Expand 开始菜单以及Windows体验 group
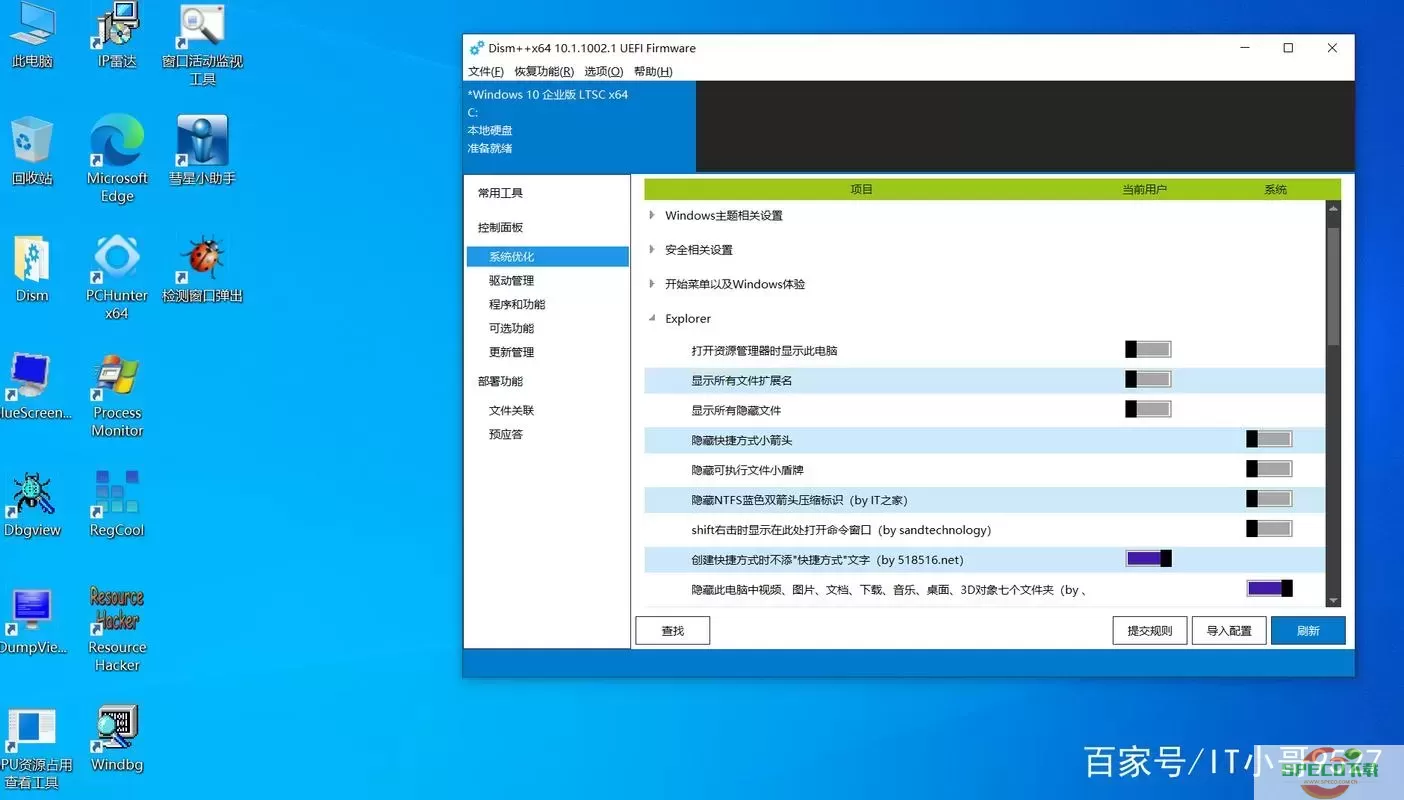This screenshot has height=800, width=1404. 652,283
